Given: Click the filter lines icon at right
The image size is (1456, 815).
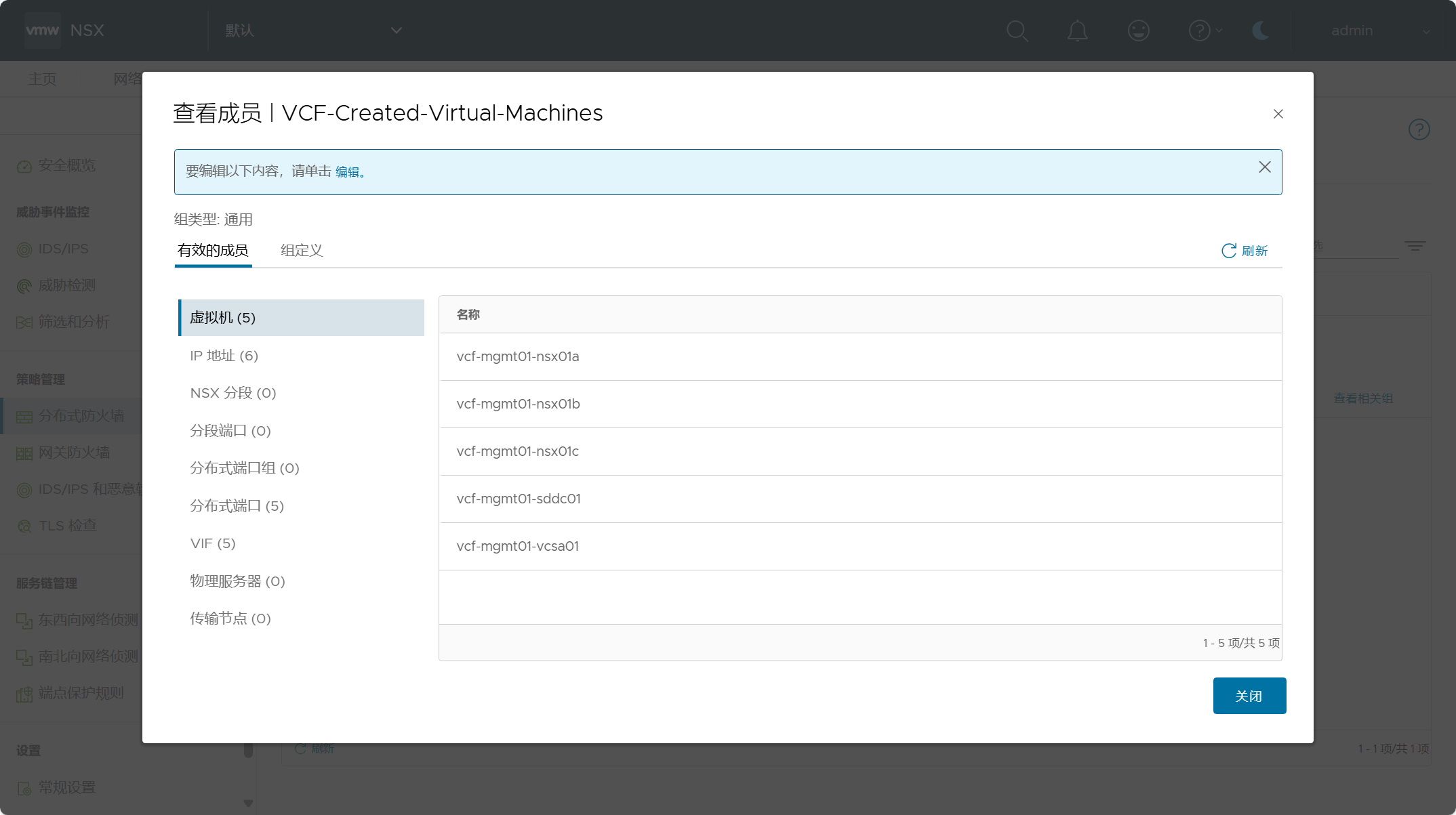Looking at the screenshot, I should pyautogui.click(x=1415, y=247).
